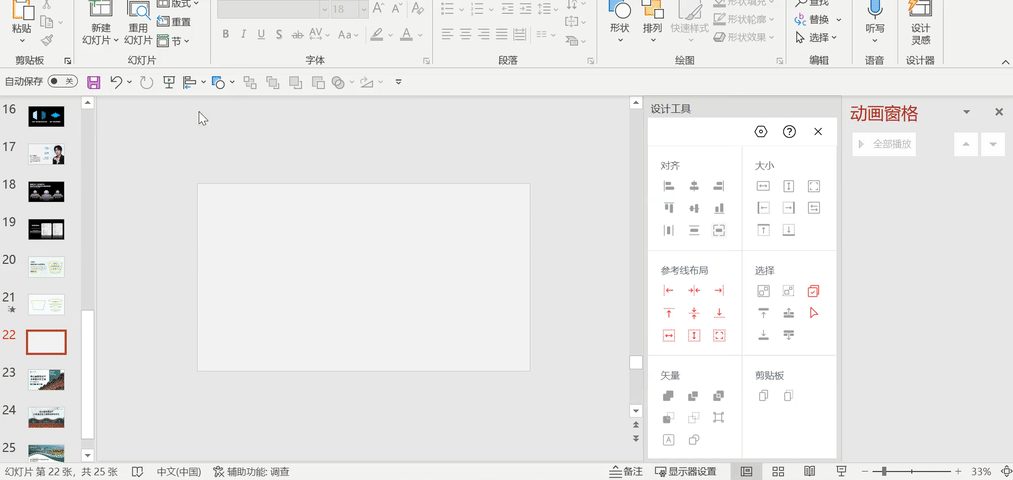
Task: Click the save icon in quick access toolbar
Action: pyautogui.click(x=94, y=82)
